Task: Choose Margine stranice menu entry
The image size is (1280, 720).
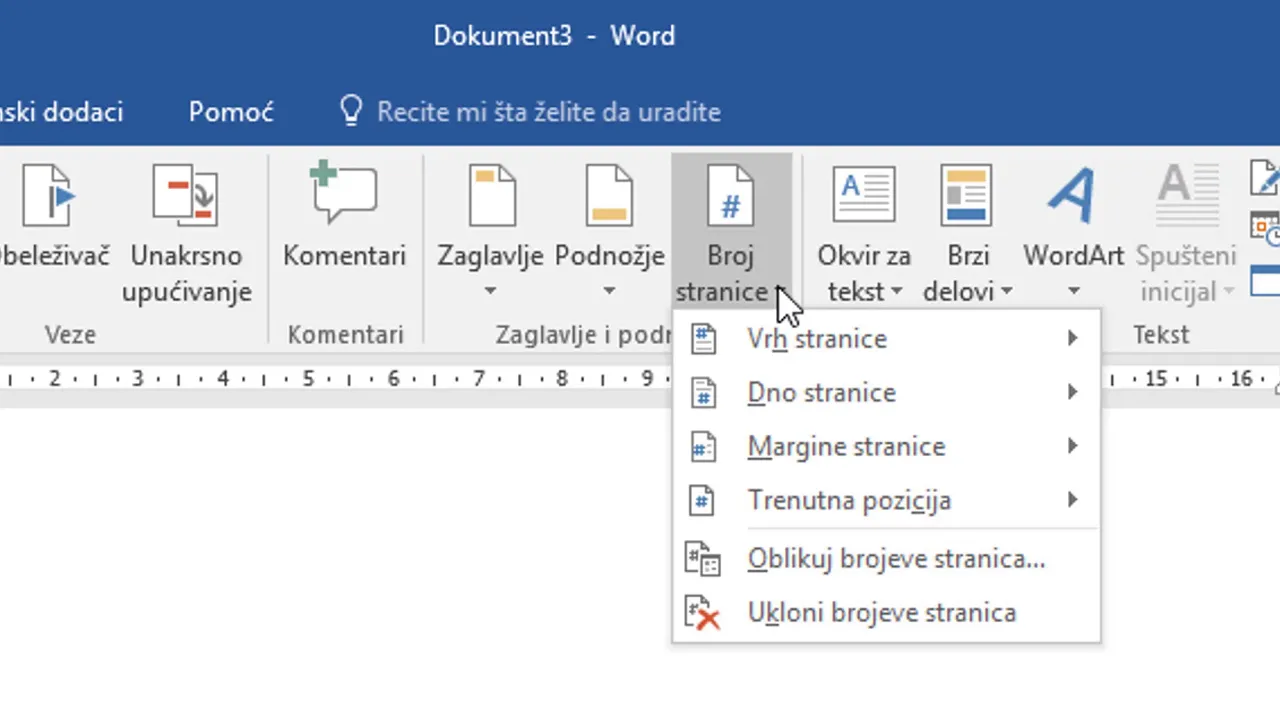Action: tap(886, 446)
